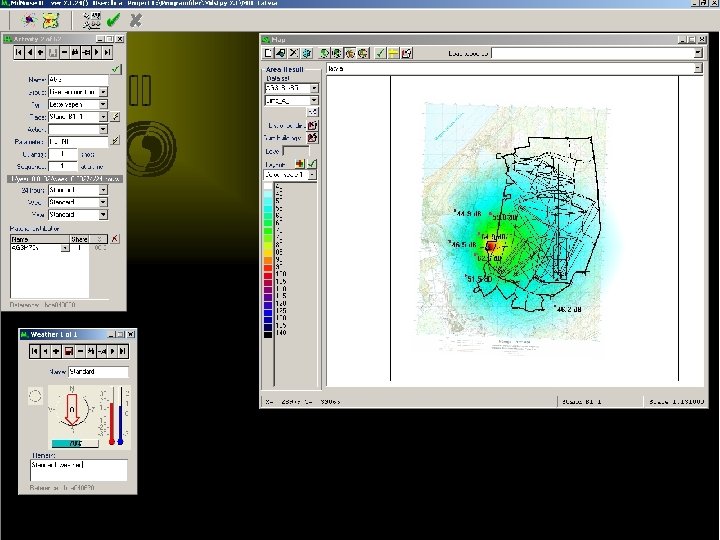The image size is (720, 540).
Task: Click the save icon in Weather window
Action: [x=68, y=351]
